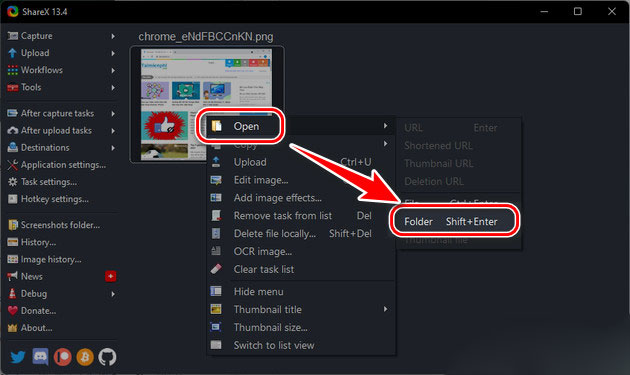Expand the Upload submenu arrow in sidebar

(x=113, y=53)
